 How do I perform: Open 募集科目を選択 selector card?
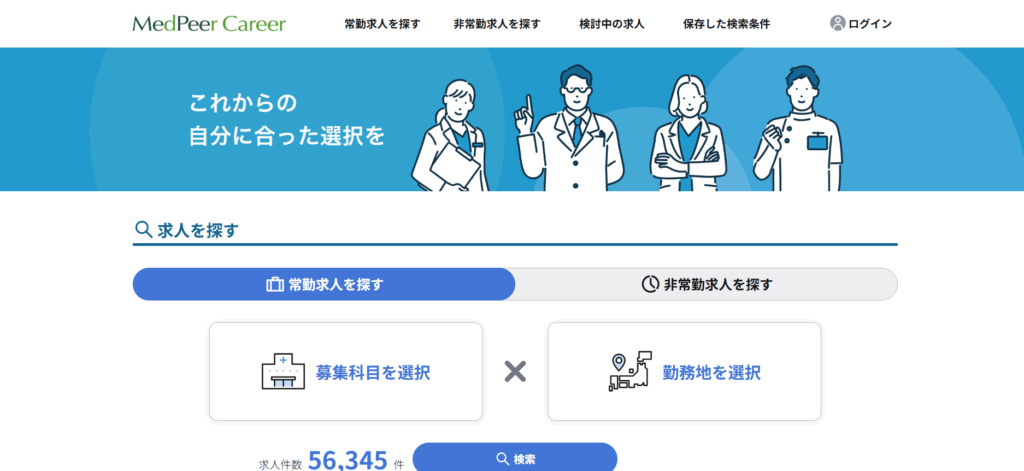346,372
